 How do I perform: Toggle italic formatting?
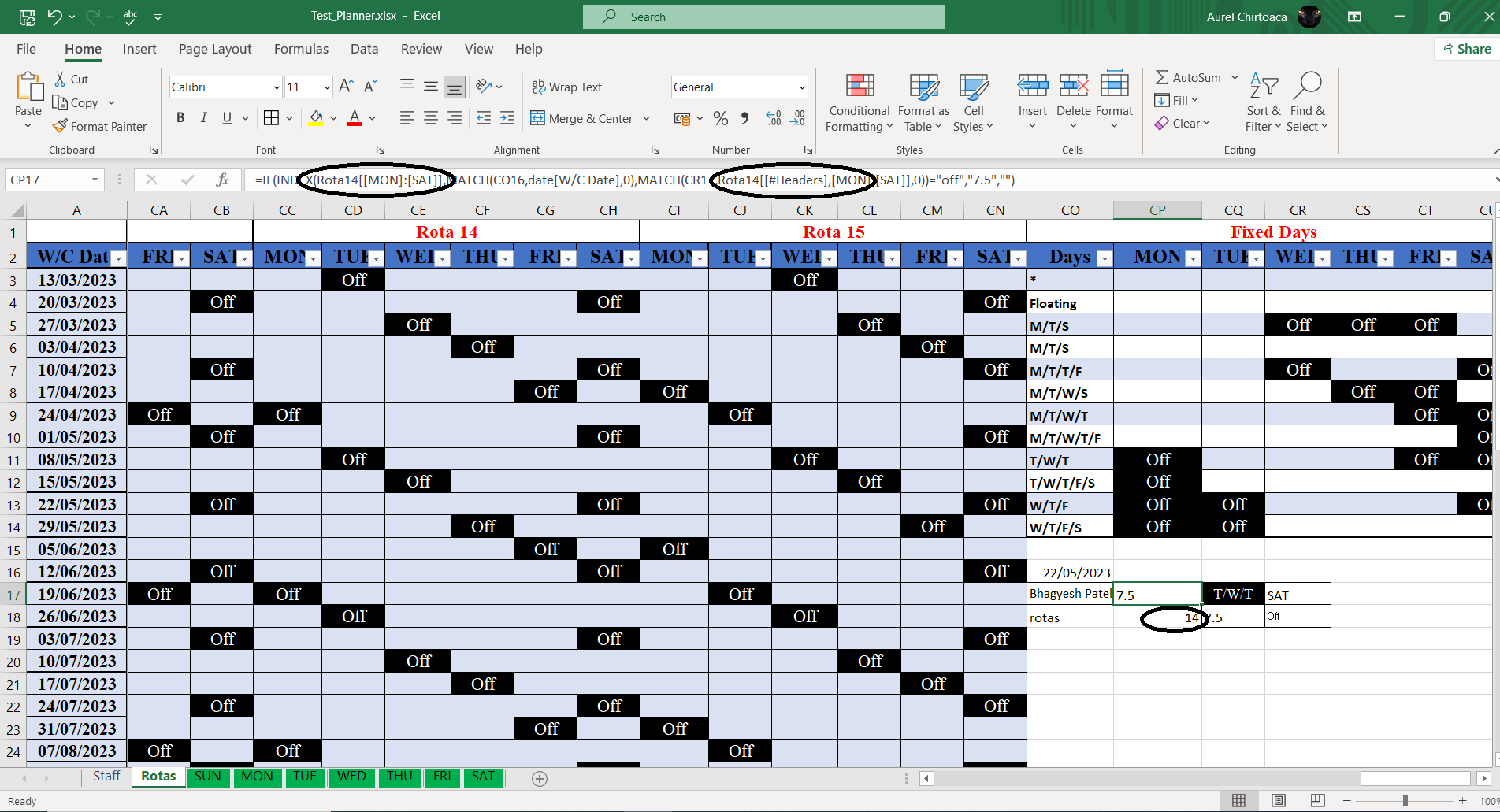[x=203, y=117]
